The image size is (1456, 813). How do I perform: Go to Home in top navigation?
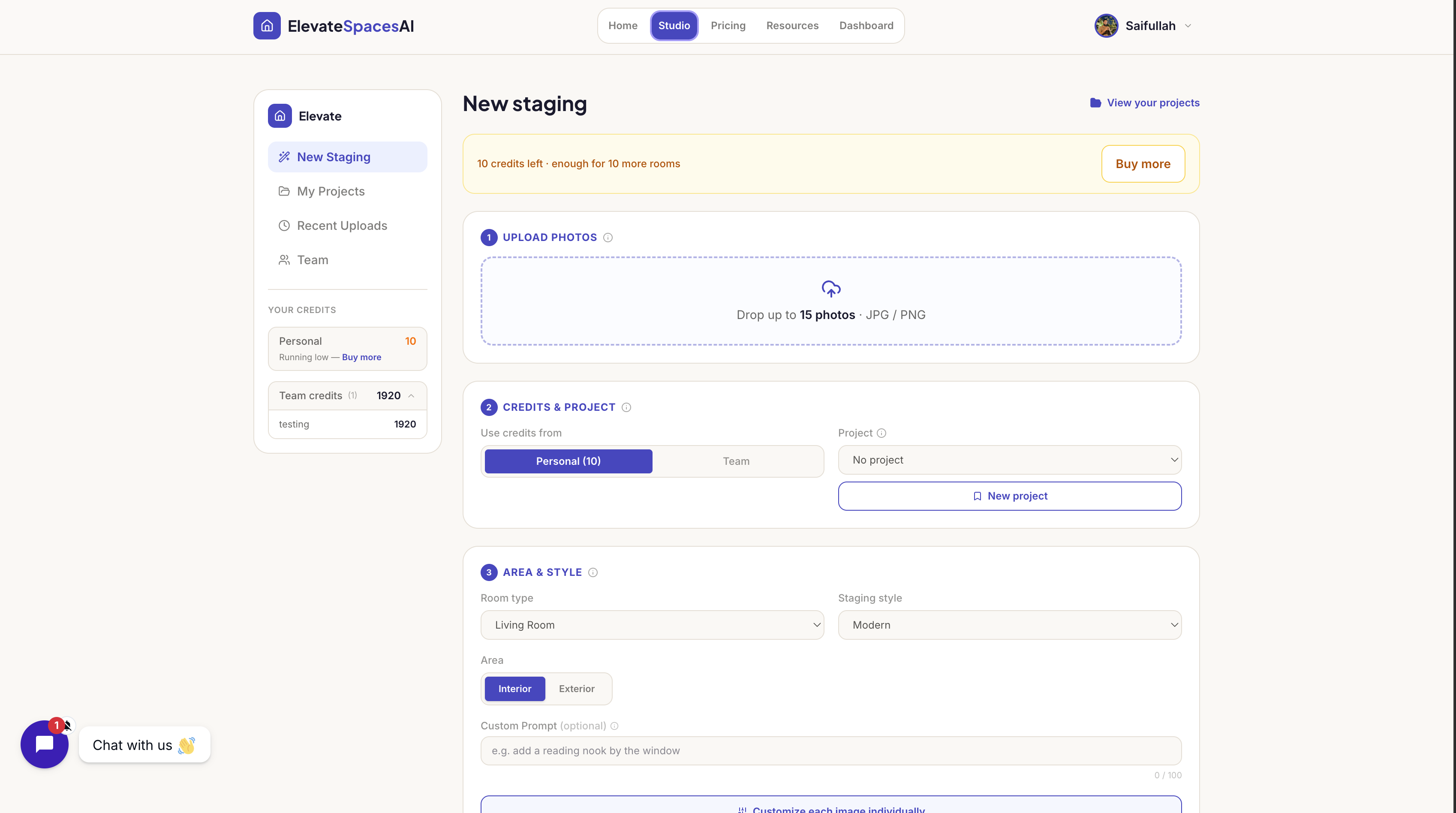[623, 25]
